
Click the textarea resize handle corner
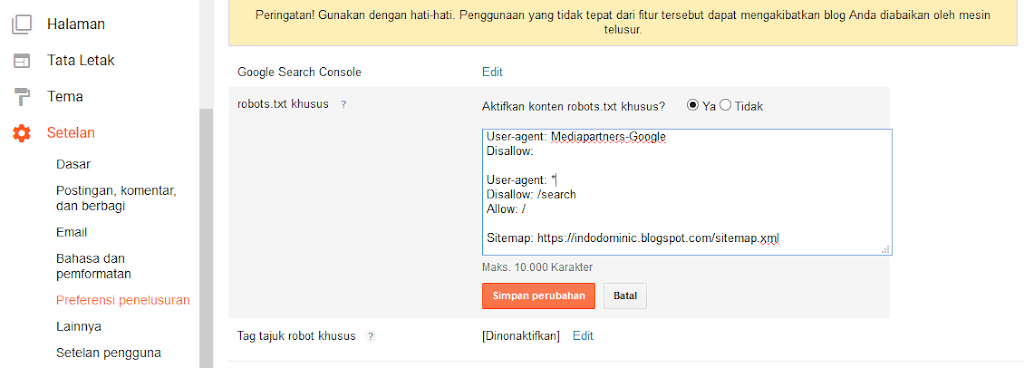[886, 249]
